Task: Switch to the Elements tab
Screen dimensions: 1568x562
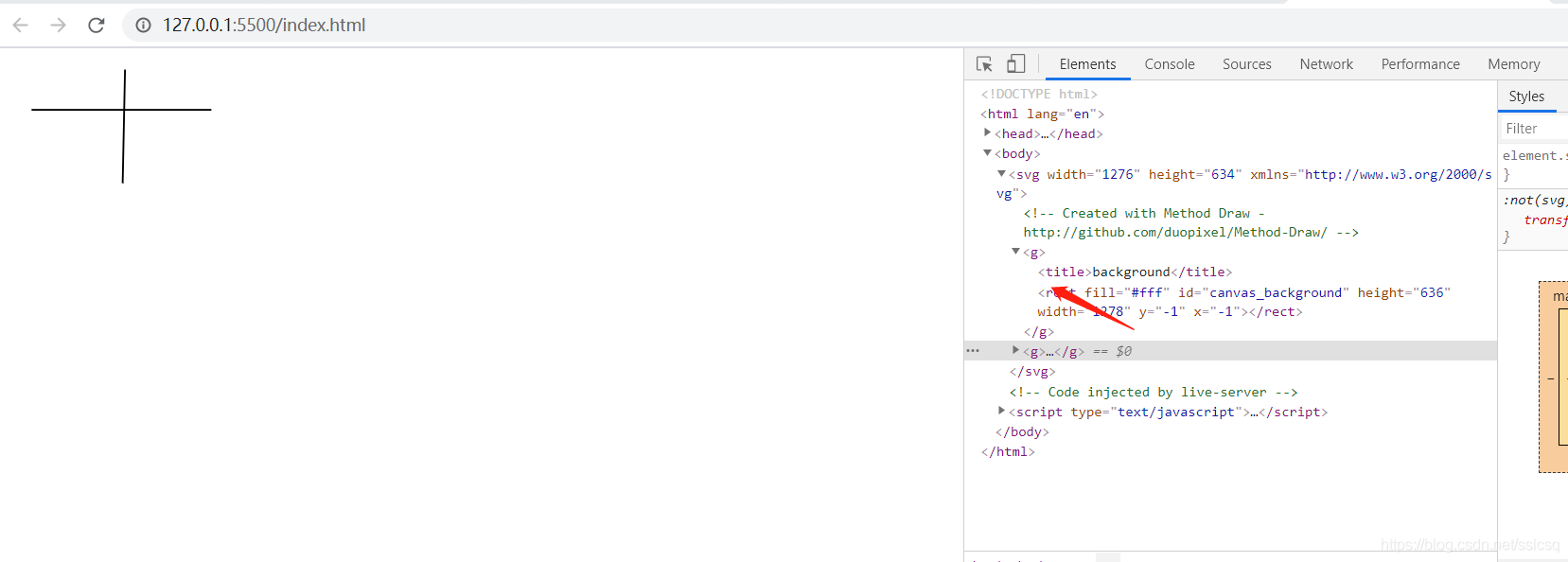Action: 1087,64
